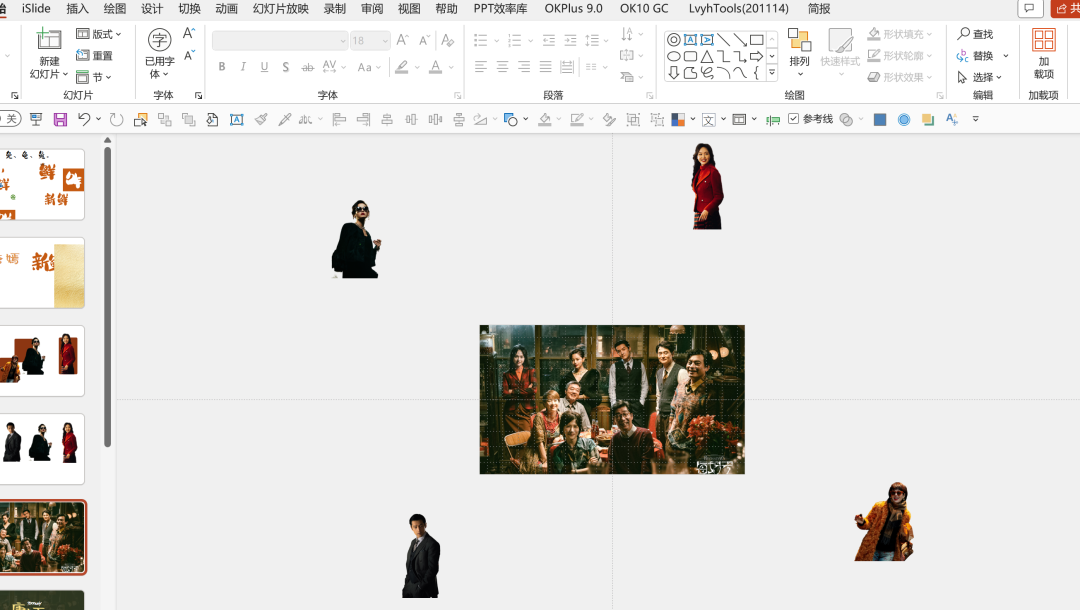Expand the shapes gallery more arrow
The width and height of the screenshot is (1080, 610).
[x=772, y=72]
